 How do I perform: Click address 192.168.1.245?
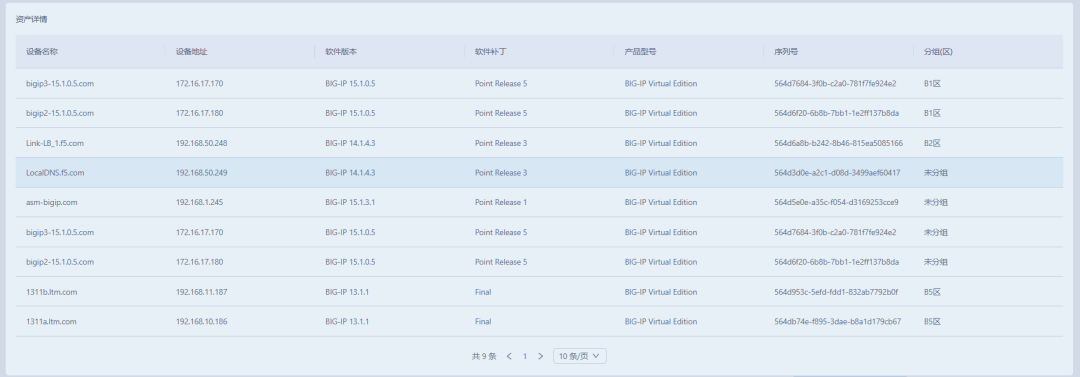pos(200,203)
